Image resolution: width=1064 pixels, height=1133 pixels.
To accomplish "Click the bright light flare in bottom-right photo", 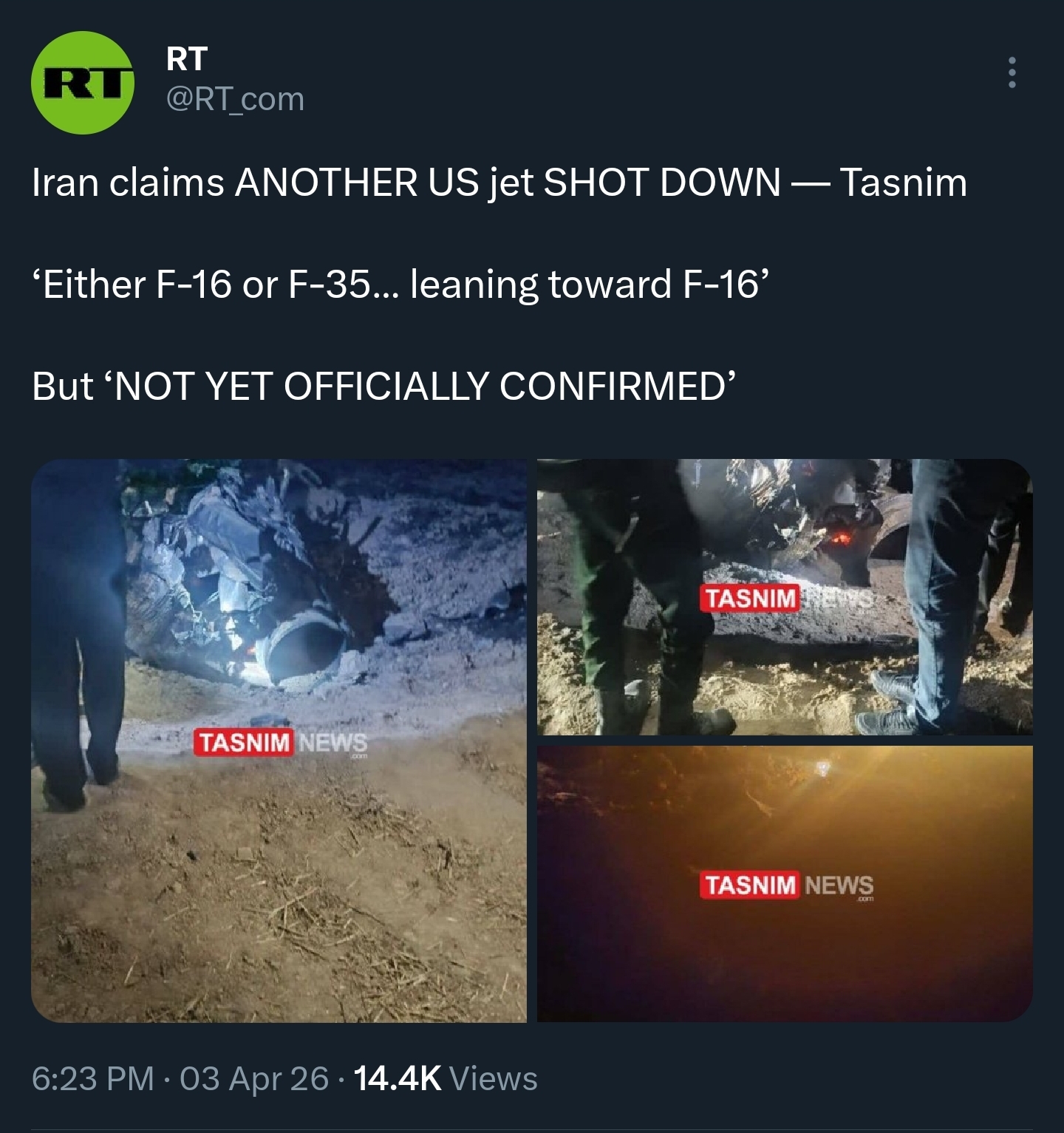I will pos(821,770).
